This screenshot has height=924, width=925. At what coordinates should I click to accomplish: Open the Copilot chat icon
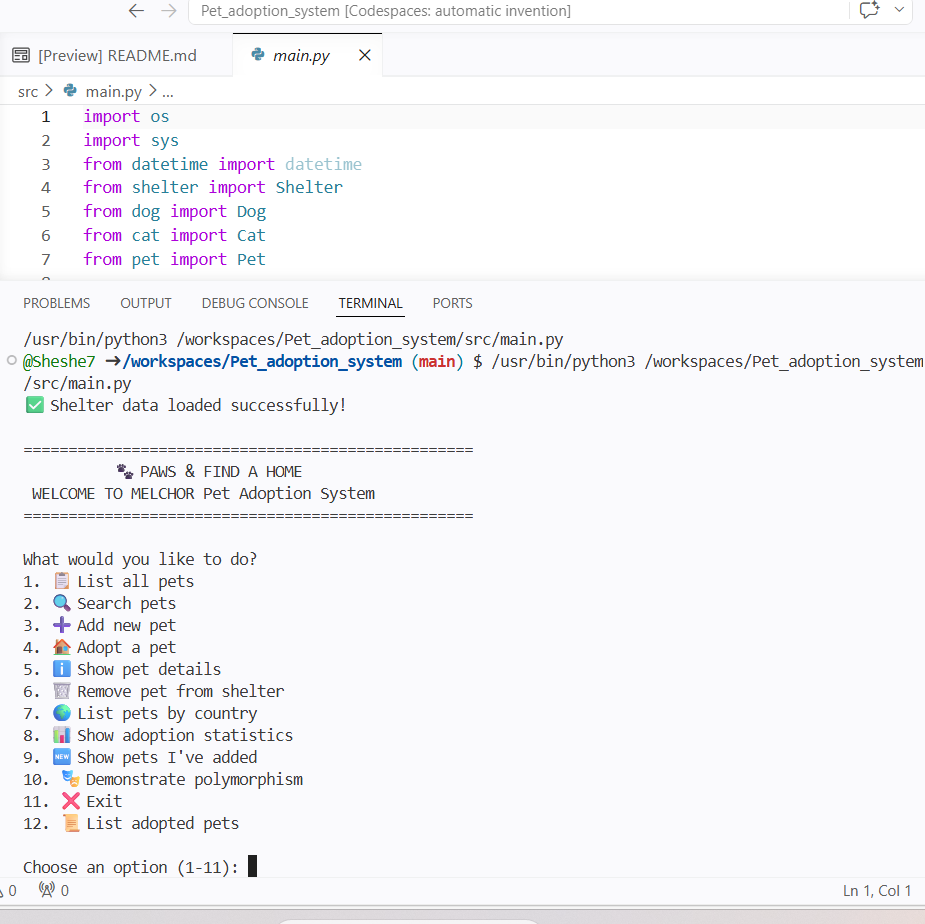click(869, 10)
